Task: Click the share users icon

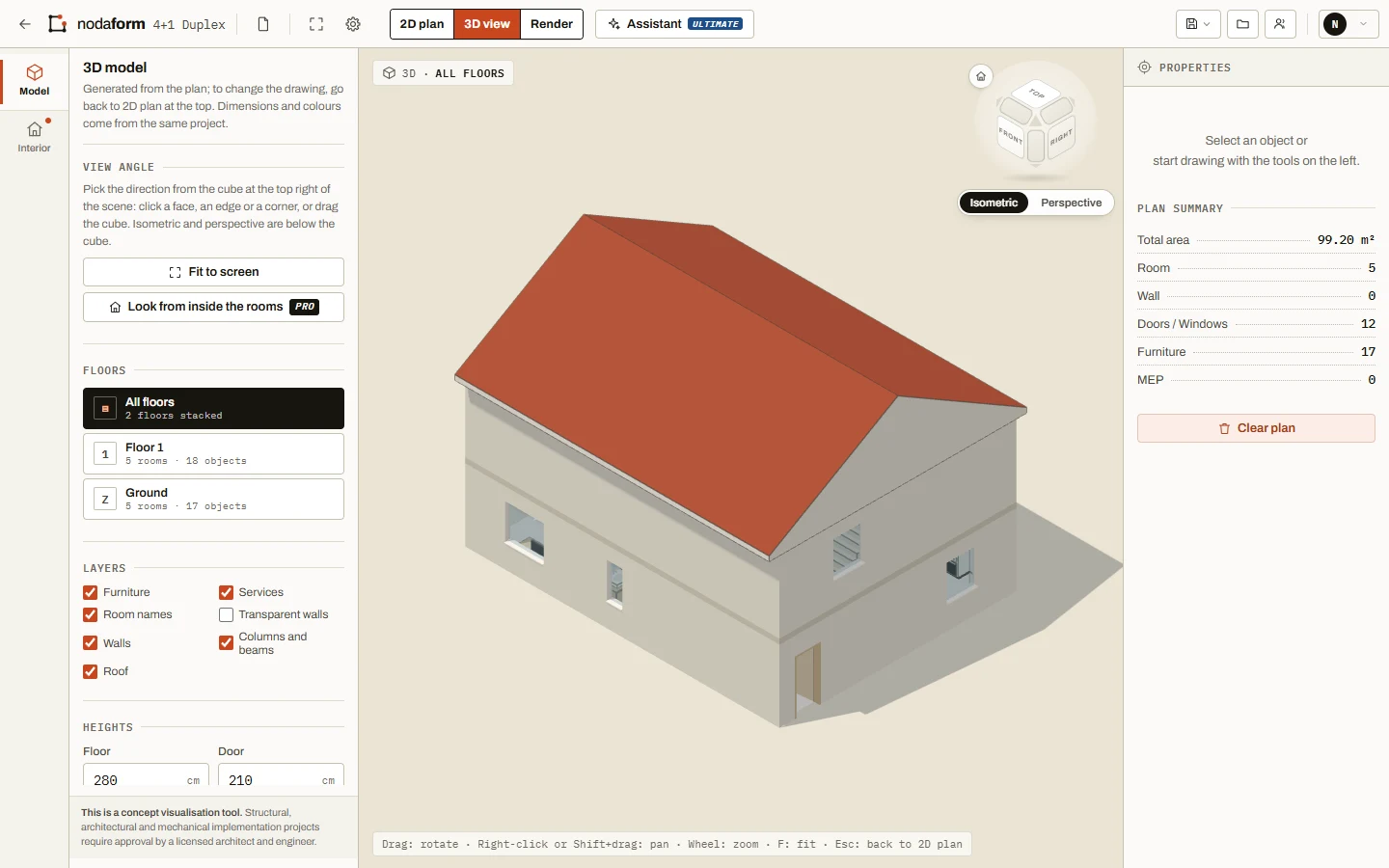Action: tap(1279, 24)
